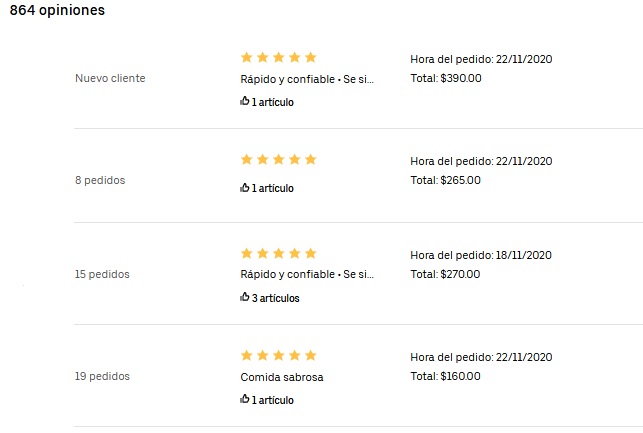This screenshot has width=643, height=433.
Task: Click thumbs-up icon in 8 pedidos review
Action: pyautogui.click(x=244, y=187)
